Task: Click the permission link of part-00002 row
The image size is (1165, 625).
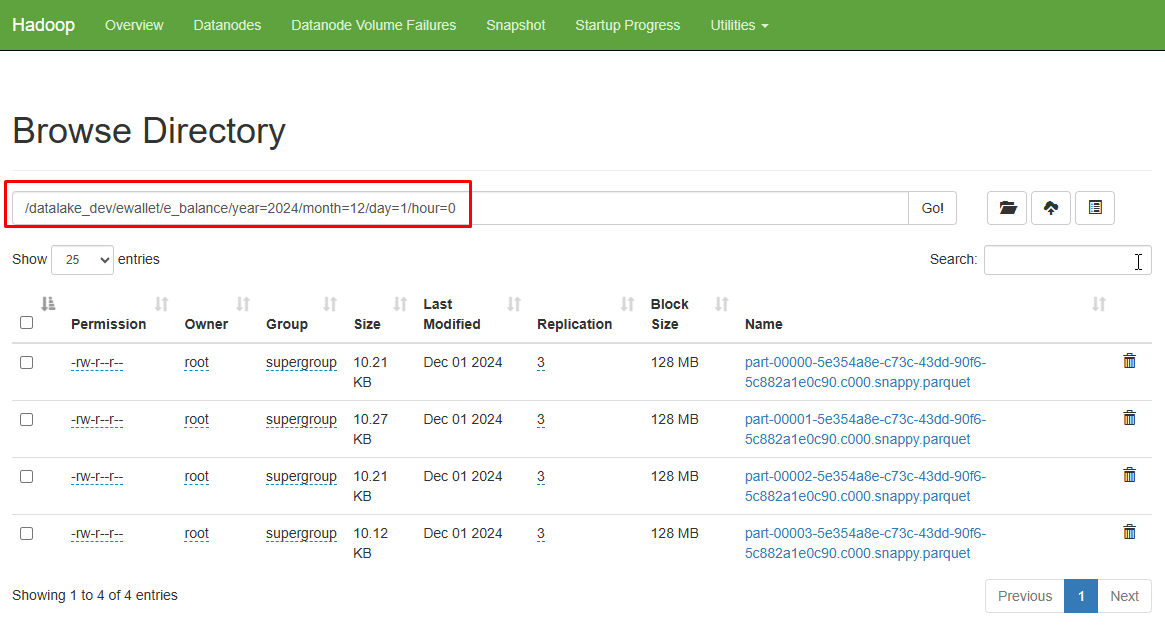Action: (x=97, y=476)
